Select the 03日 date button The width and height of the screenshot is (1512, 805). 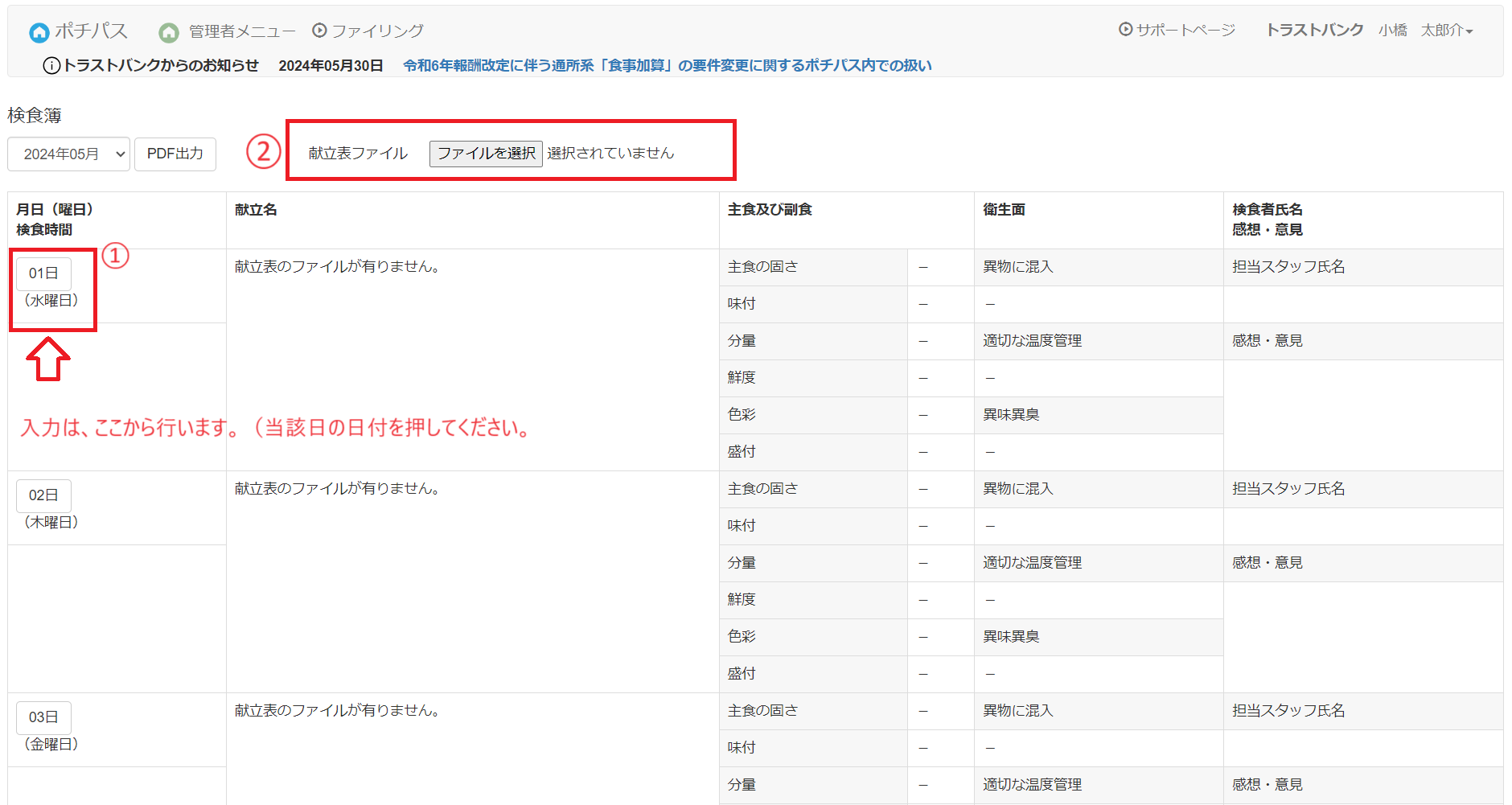[43, 717]
